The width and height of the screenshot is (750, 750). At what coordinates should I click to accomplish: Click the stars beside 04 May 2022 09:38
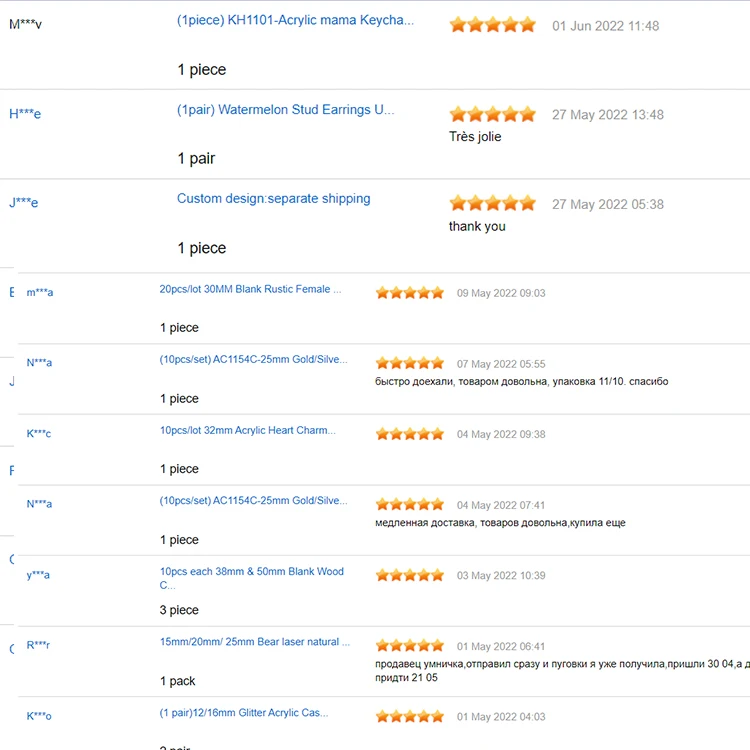point(410,434)
